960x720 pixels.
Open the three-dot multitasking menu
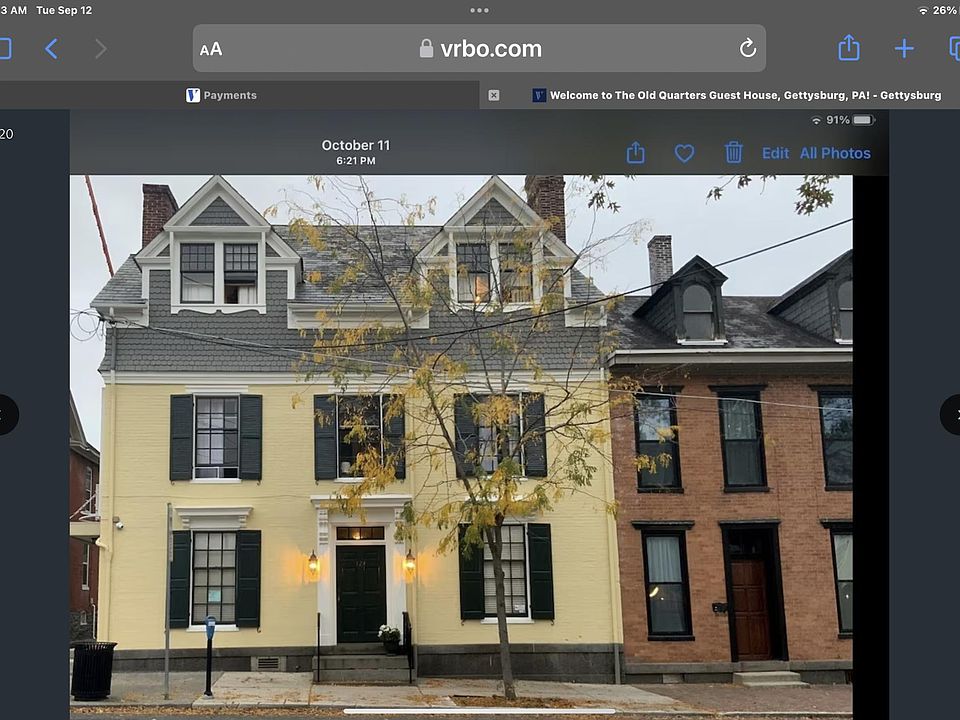pyautogui.click(x=479, y=10)
